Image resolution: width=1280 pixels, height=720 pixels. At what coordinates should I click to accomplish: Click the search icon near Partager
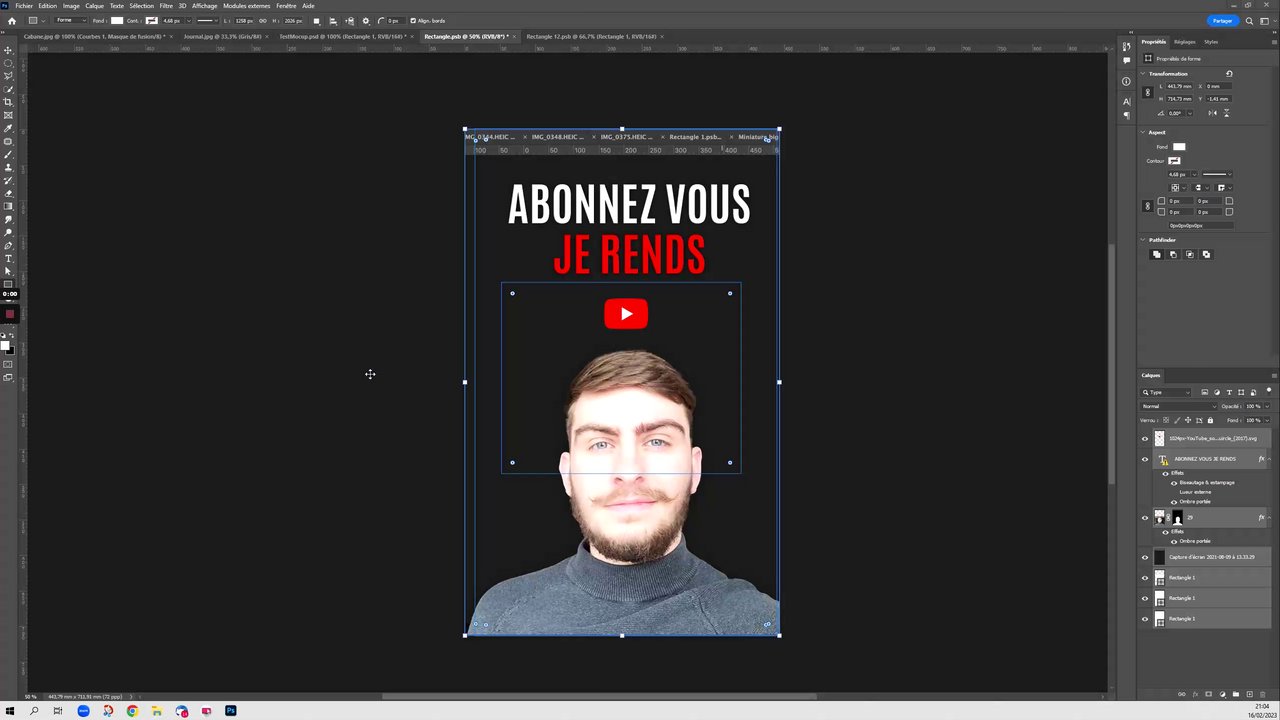pos(1249,20)
